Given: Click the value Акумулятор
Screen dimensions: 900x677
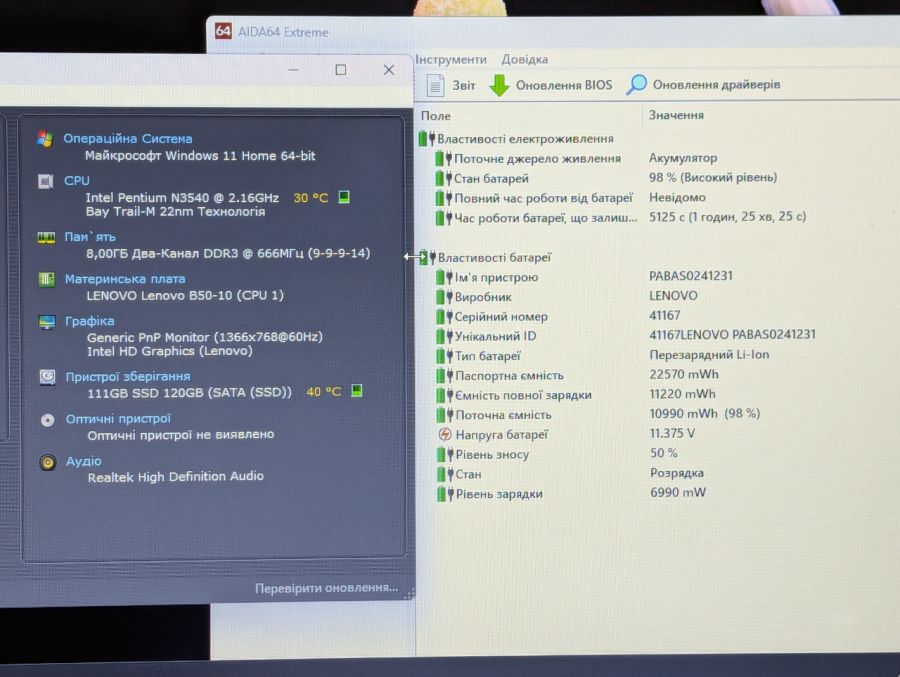Looking at the screenshot, I should pos(683,158).
